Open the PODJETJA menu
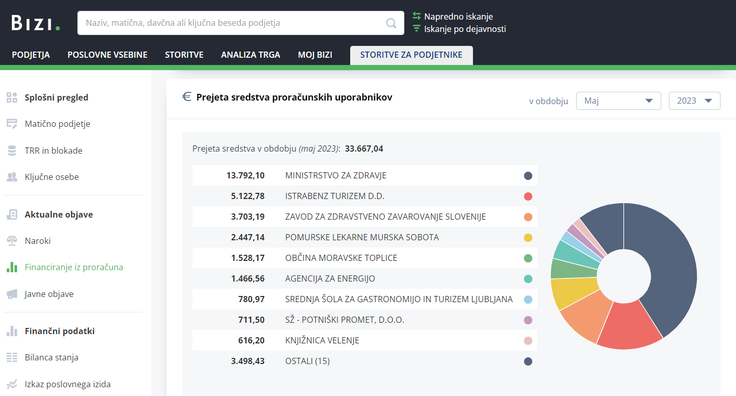 (31, 55)
